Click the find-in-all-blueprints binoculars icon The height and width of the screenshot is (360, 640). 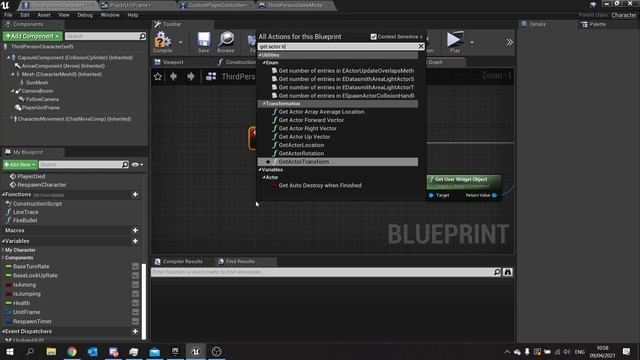coord(507,272)
